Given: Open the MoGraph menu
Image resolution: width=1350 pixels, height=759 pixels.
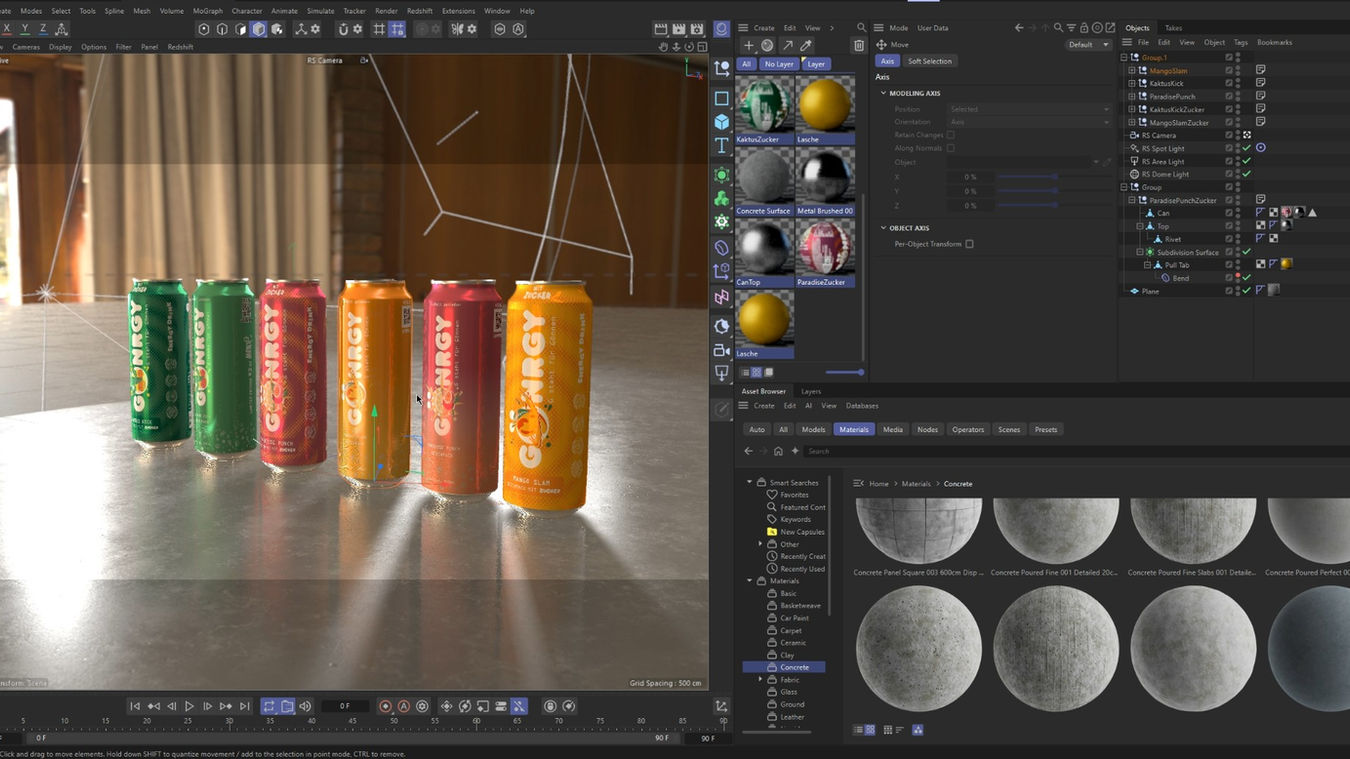Looking at the screenshot, I should click(207, 11).
